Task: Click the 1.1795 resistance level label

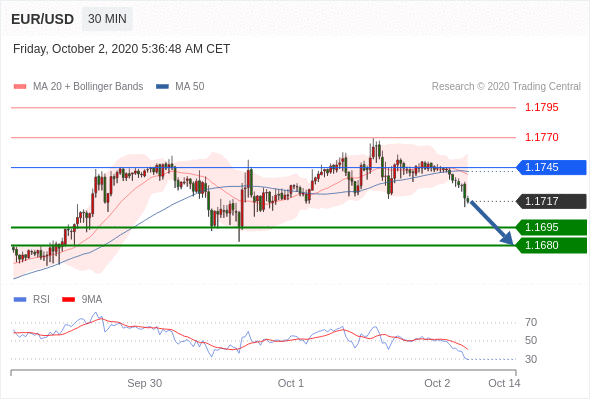Action: point(542,107)
